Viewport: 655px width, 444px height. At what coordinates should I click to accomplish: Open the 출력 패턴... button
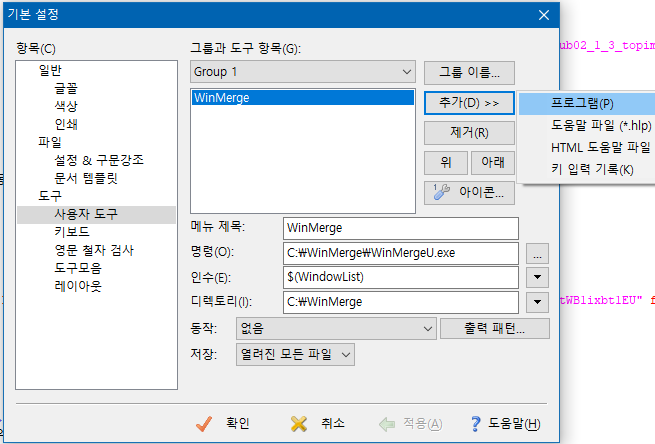point(495,329)
